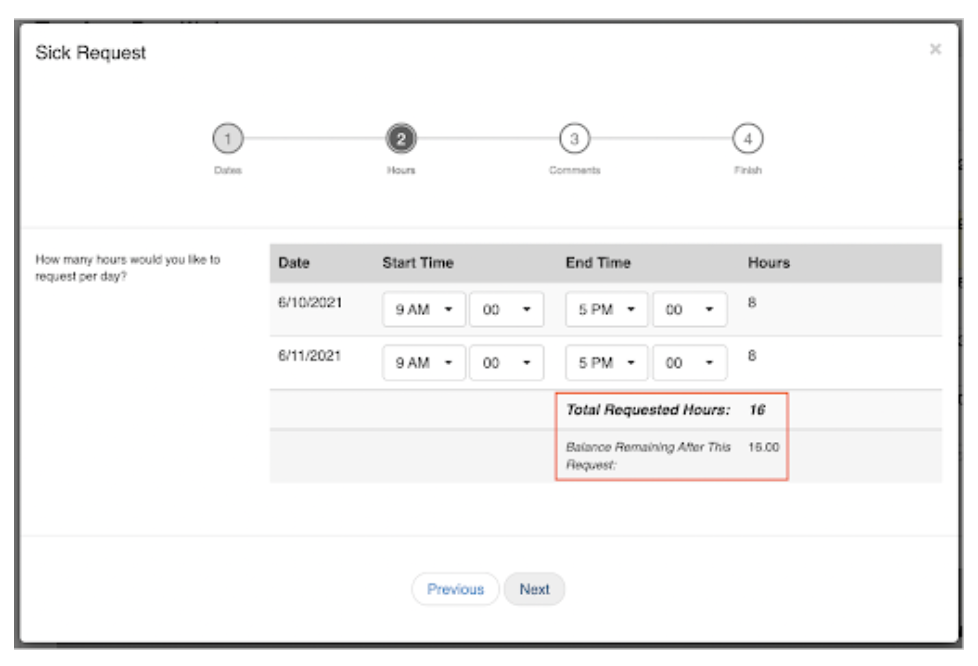The image size is (978, 666).
Task: Select the 6/10/2021 date cell
Action: [310, 301]
